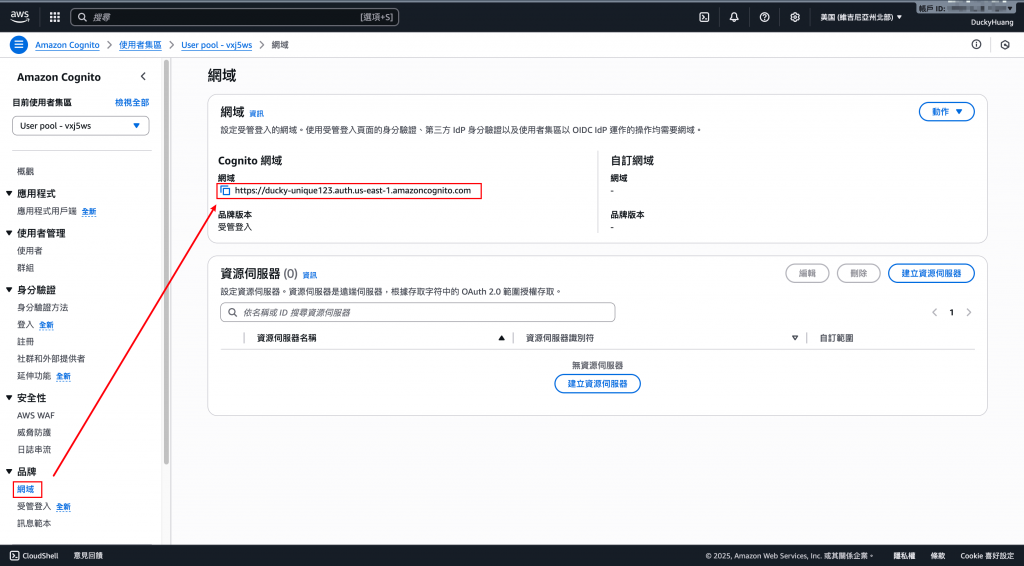Open 社群和外部提供者 in the sidebar
Image resolution: width=1024 pixels, height=566 pixels.
pyautogui.click(x=51, y=358)
